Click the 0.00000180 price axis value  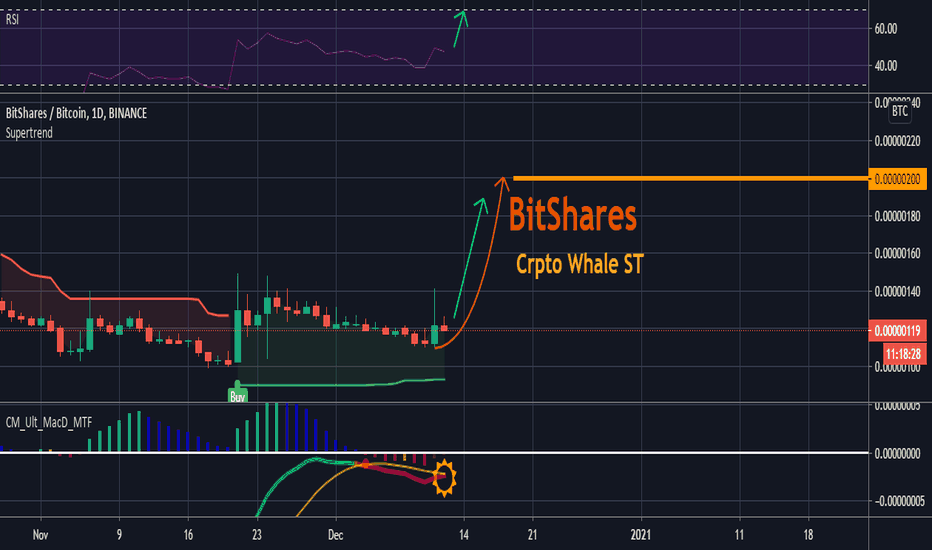click(x=898, y=216)
